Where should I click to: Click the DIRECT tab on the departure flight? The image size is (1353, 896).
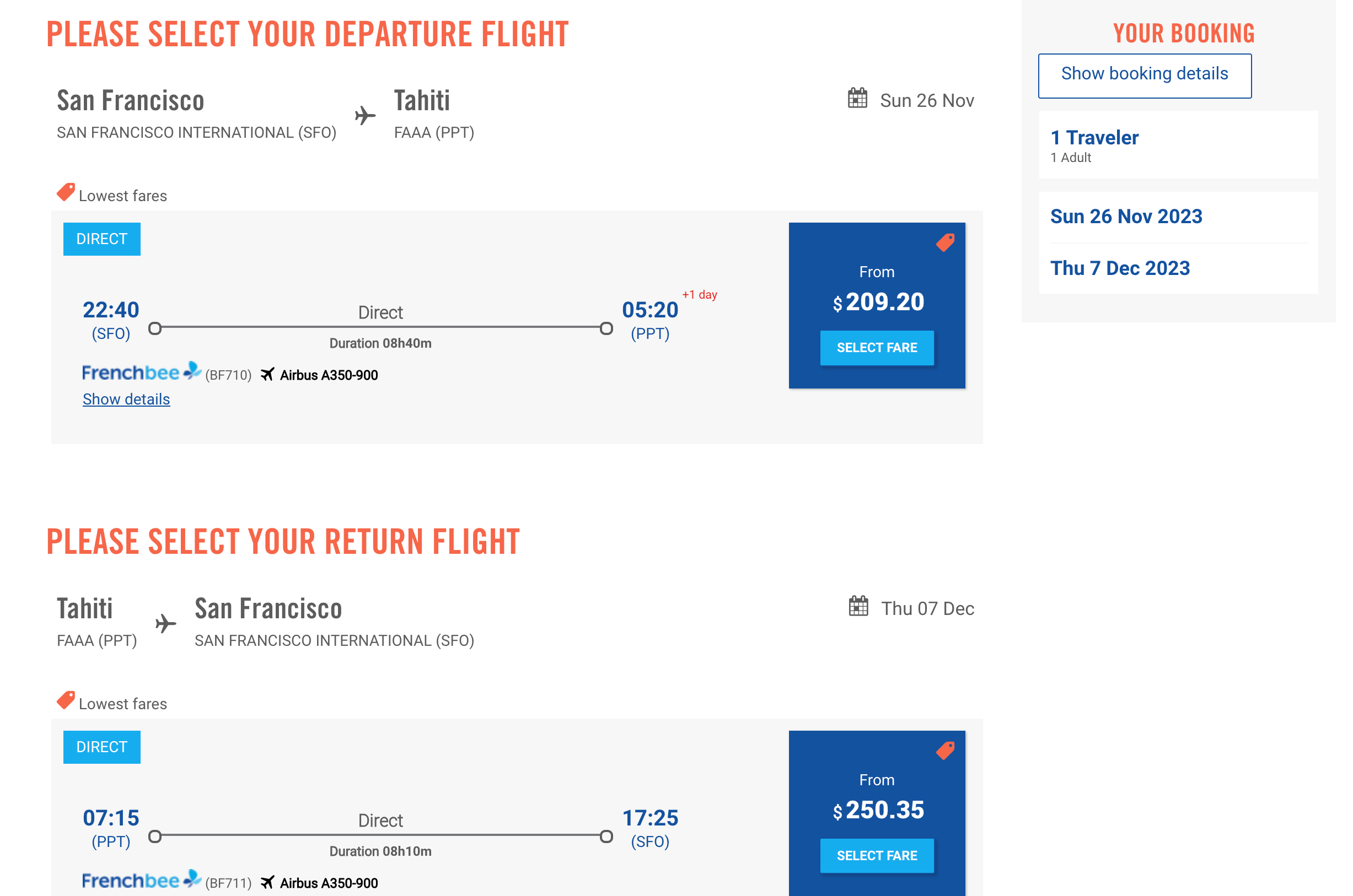pyautogui.click(x=102, y=239)
